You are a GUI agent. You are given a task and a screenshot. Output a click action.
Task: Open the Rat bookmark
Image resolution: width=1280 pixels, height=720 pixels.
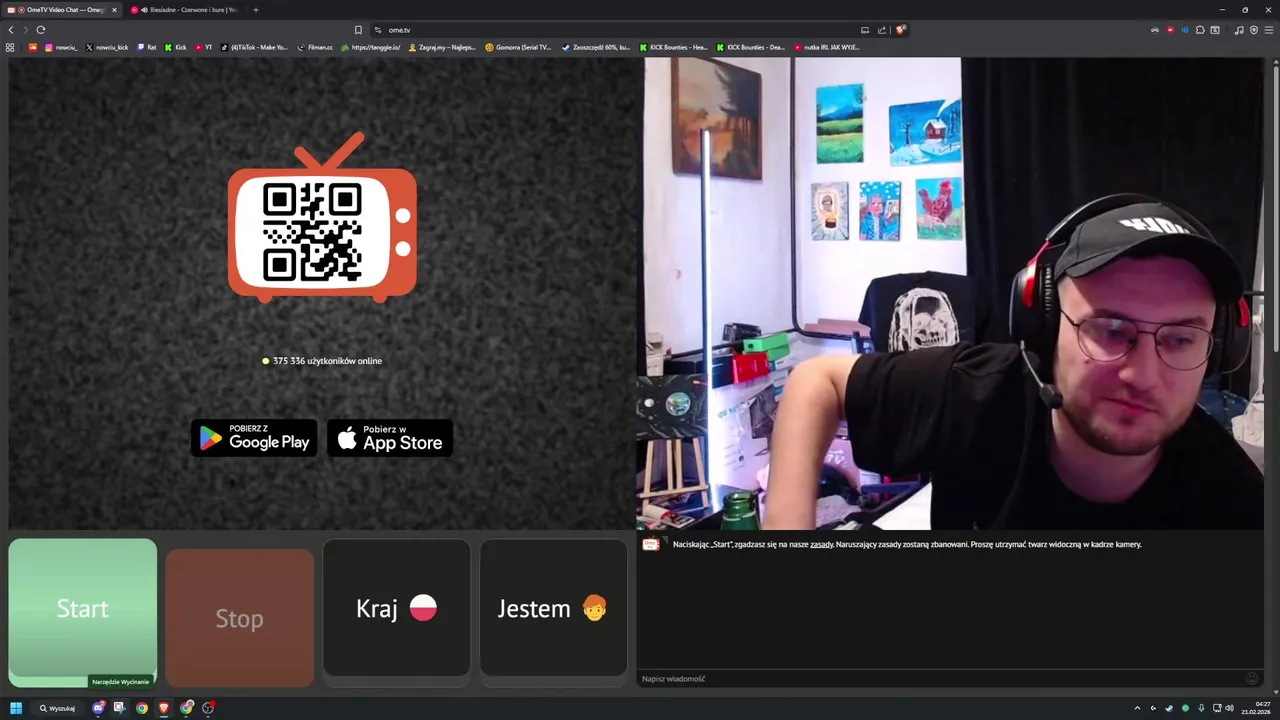(x=147, y=47)
